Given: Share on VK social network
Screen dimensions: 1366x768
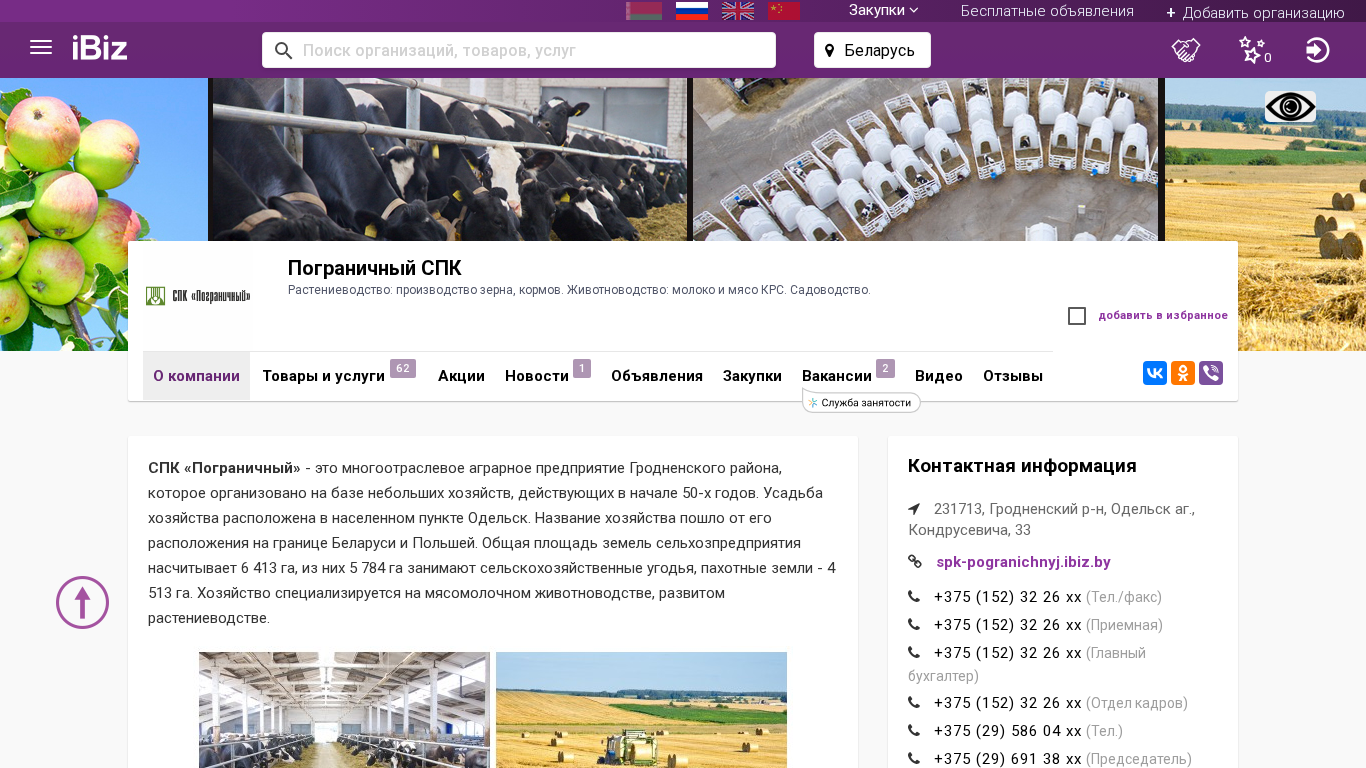Looking at the screenshot, I should [x=1155, y=373].
